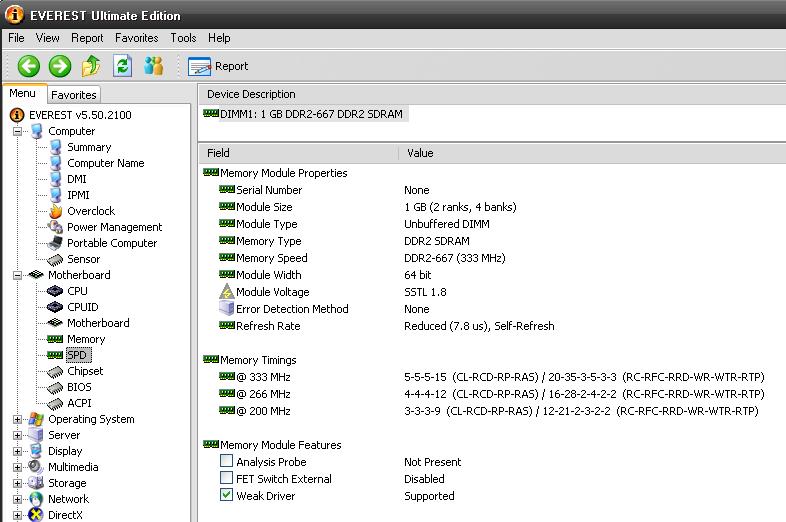Viewport: 786px width, 522px height.
Task: Expand the DirectX tree node
Action: click(x=18, y=515)
